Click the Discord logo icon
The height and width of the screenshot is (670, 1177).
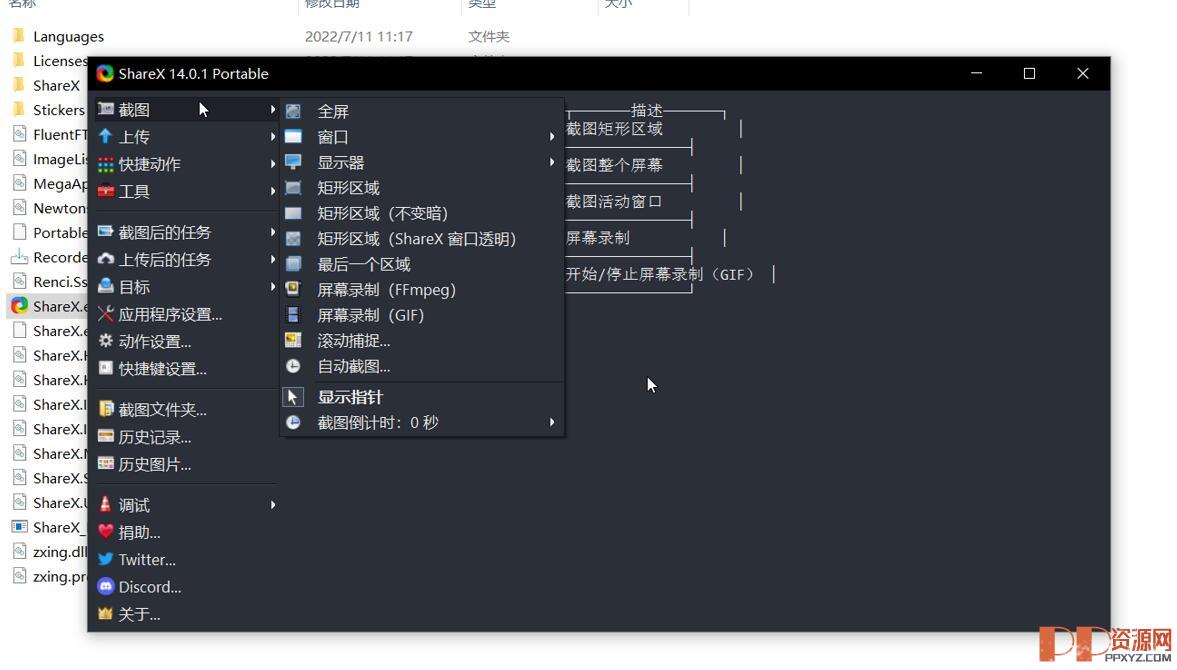[x=105, y=587]
